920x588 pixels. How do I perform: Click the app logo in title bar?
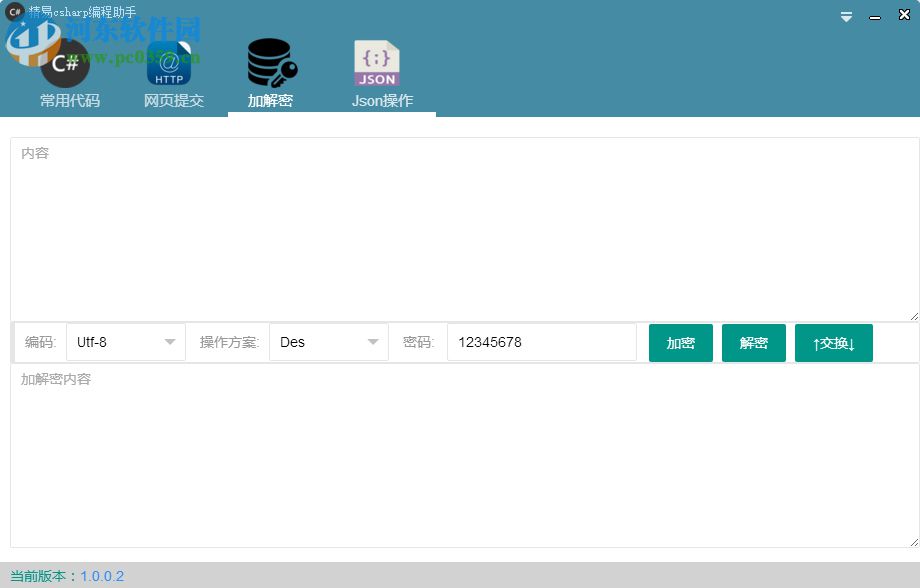[15, 12]
